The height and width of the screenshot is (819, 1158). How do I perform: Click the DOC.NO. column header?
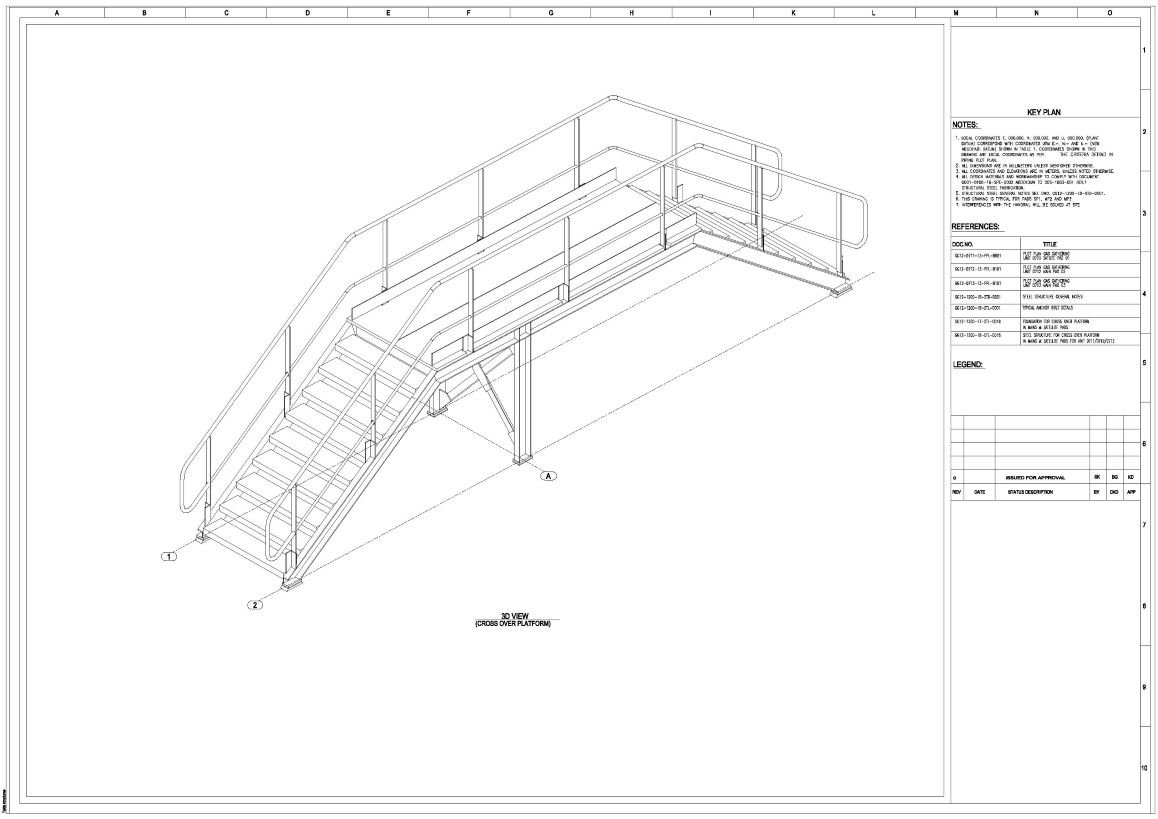coord(963,244)
